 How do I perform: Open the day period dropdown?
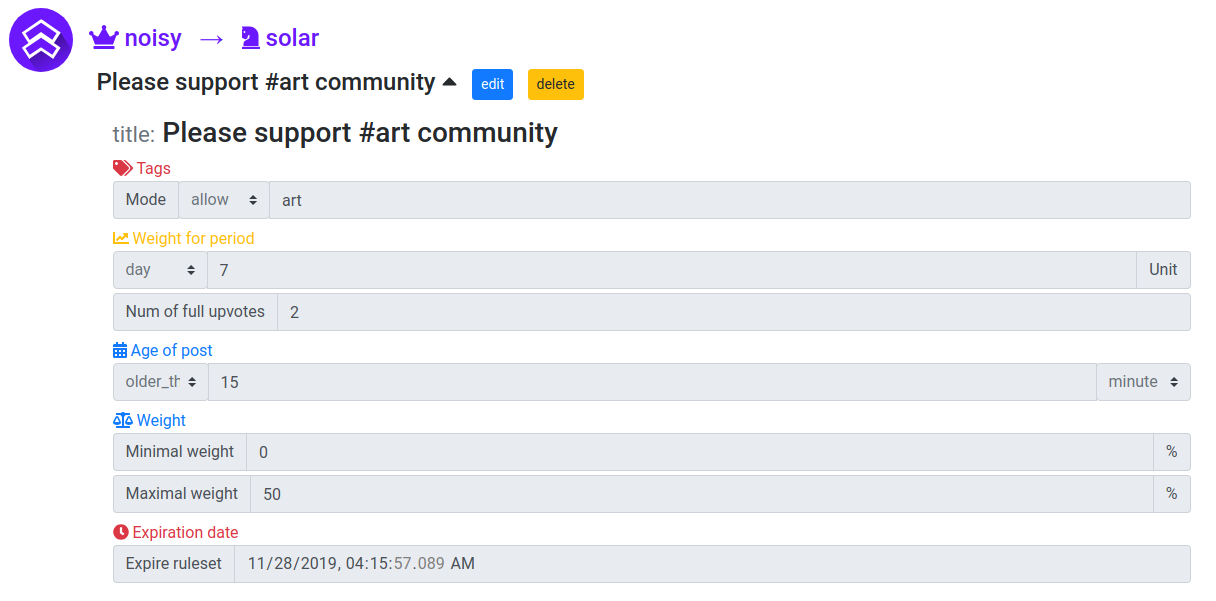(160, 270)
